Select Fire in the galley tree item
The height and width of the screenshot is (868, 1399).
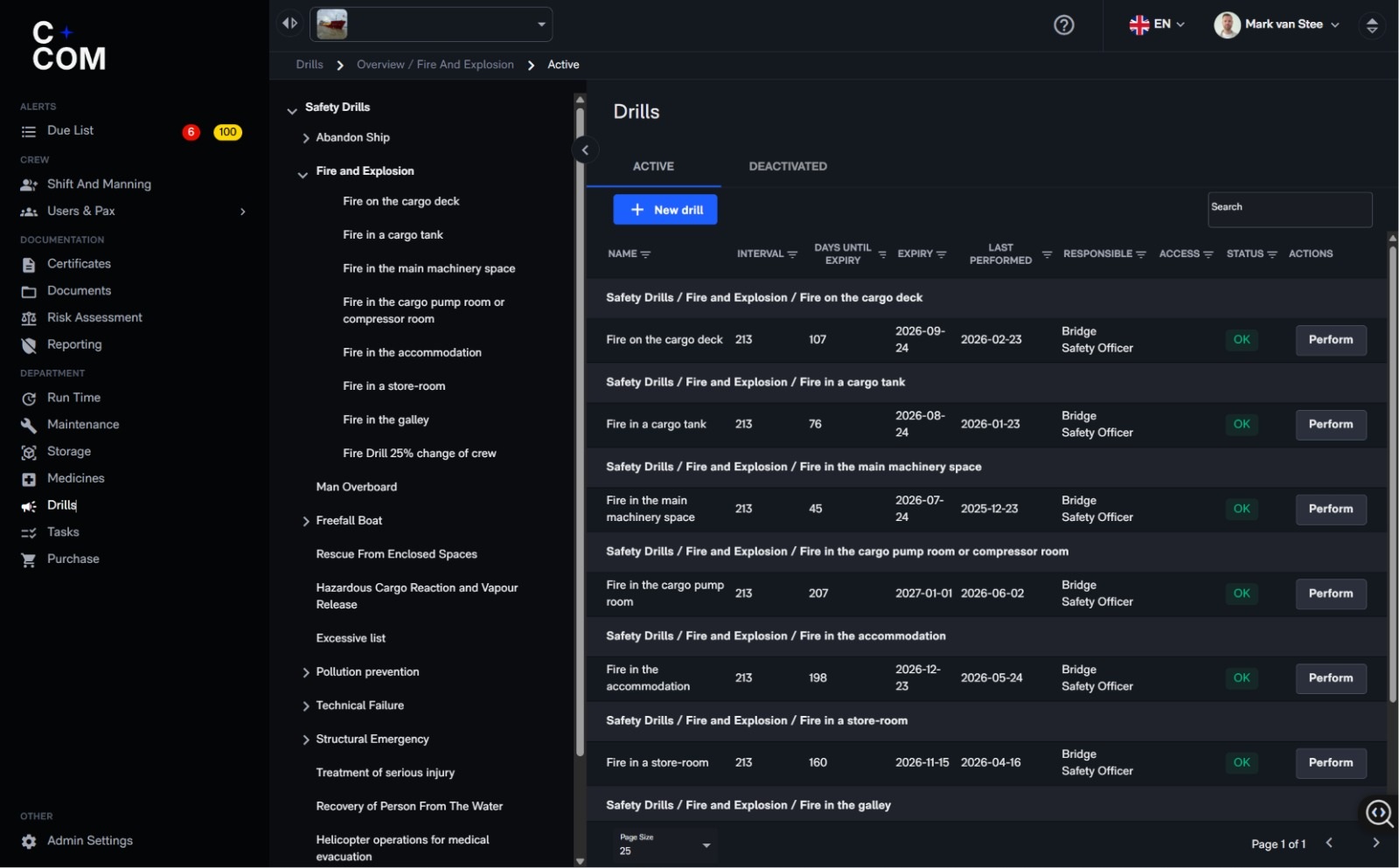(386, 420)
